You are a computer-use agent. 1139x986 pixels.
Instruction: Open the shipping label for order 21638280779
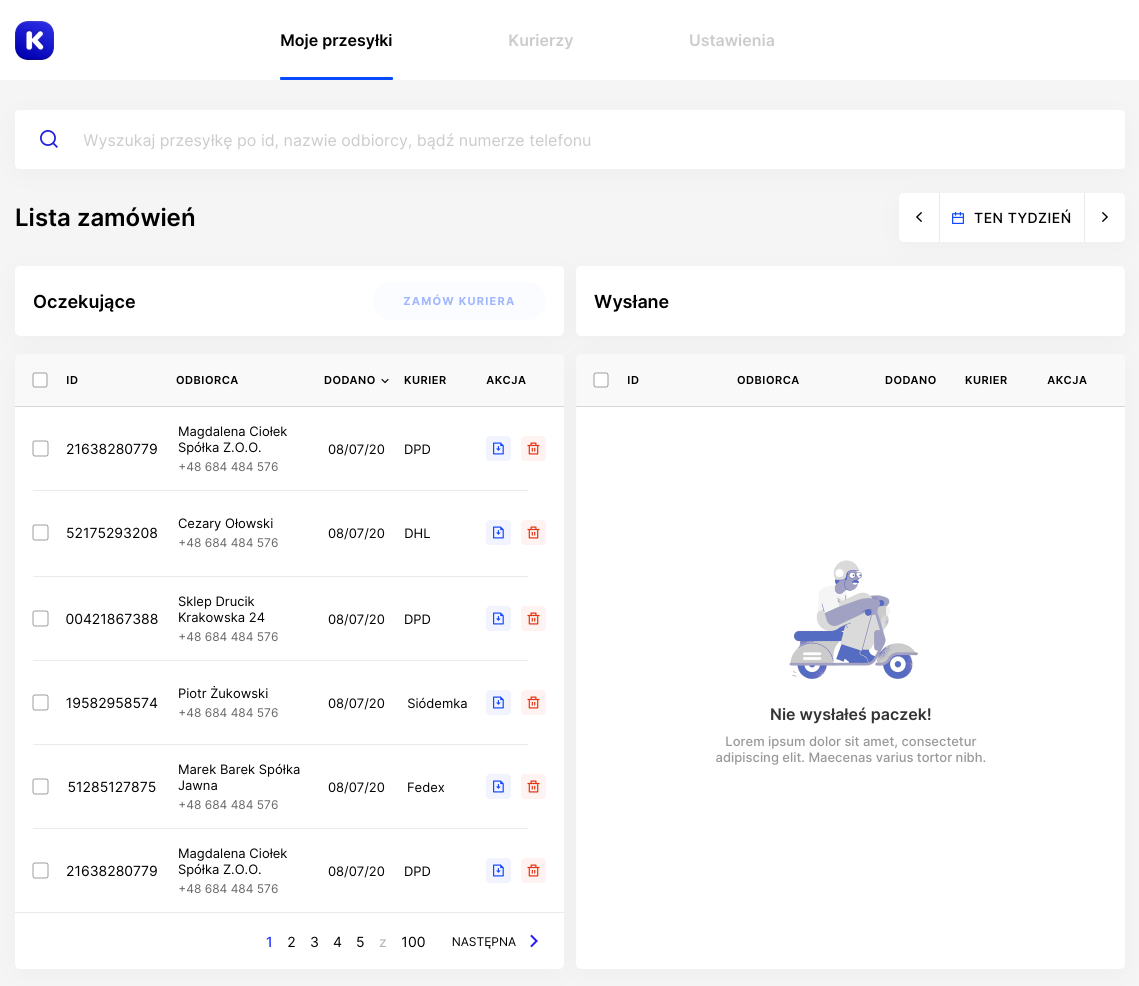(x=498, y=449)
